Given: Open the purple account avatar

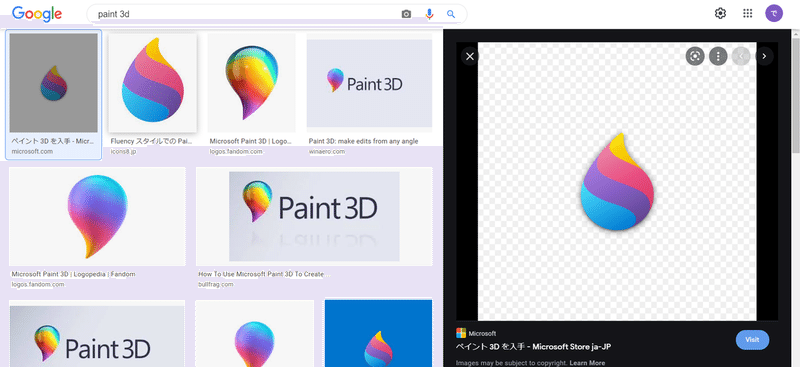Looking at the screenshot, I should pyautogui.click(x=774, y=14).
